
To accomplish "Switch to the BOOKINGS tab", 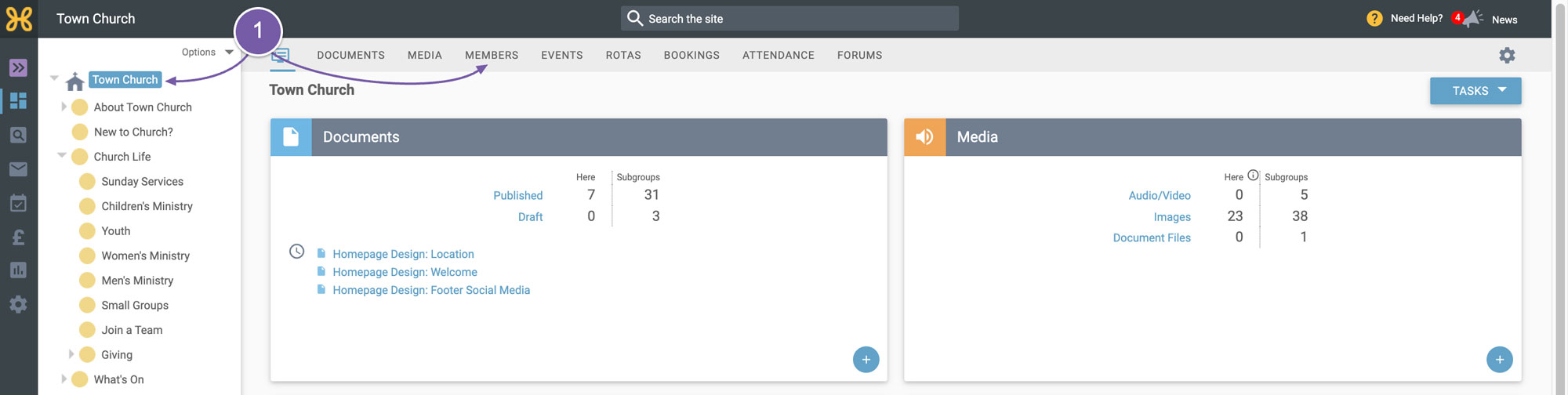I will [x=691, y=56].
